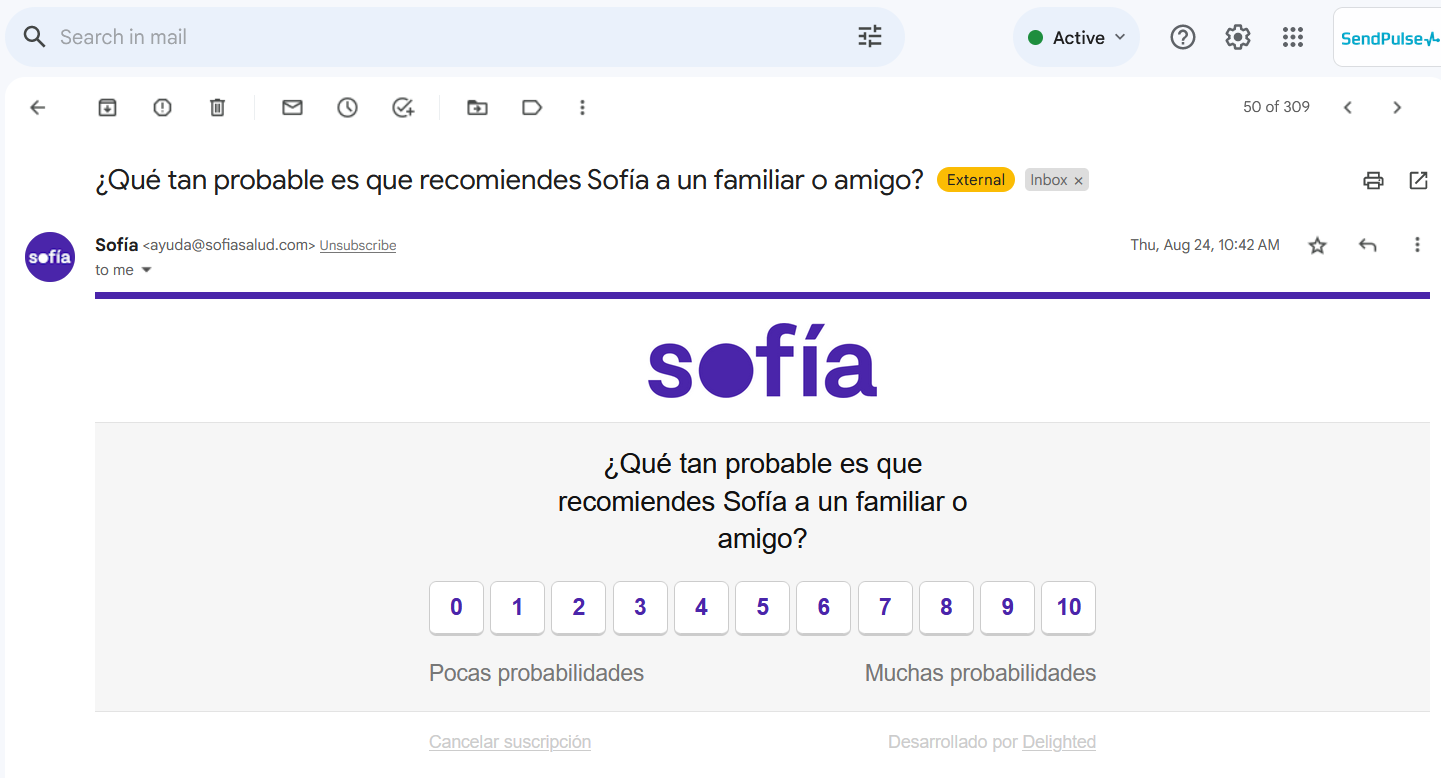This screenshot has width=1441, height=778.
Task: Click the date "Thu, Aug 24, 10:42 AM"
Action: tap(1205, 245)
